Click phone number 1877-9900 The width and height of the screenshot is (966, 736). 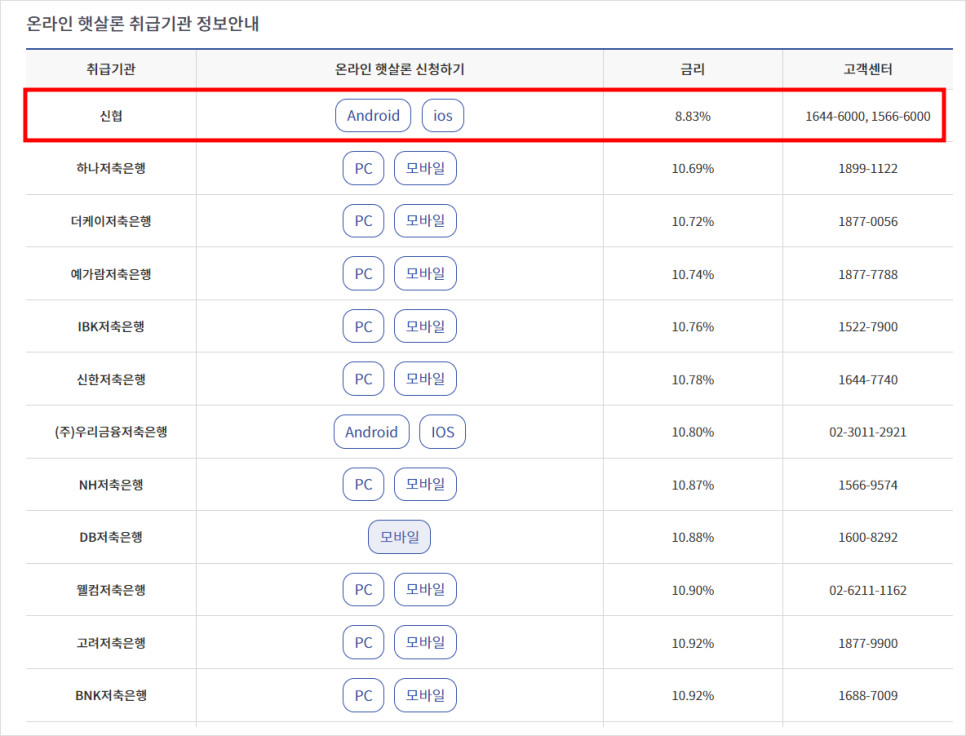click(x=867, y=643)
